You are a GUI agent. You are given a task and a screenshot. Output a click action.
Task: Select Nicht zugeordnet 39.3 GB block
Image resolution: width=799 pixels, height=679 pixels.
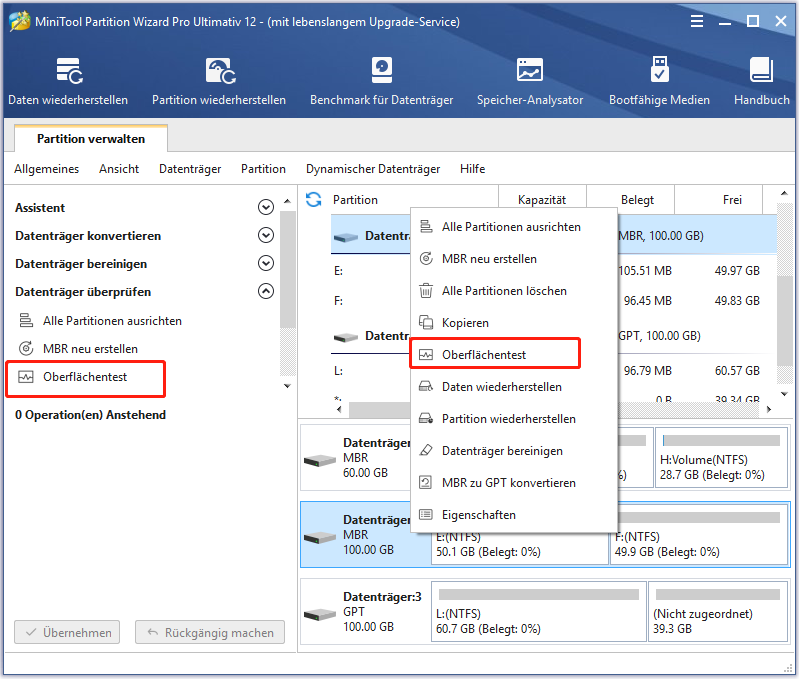tap(718, 611)
